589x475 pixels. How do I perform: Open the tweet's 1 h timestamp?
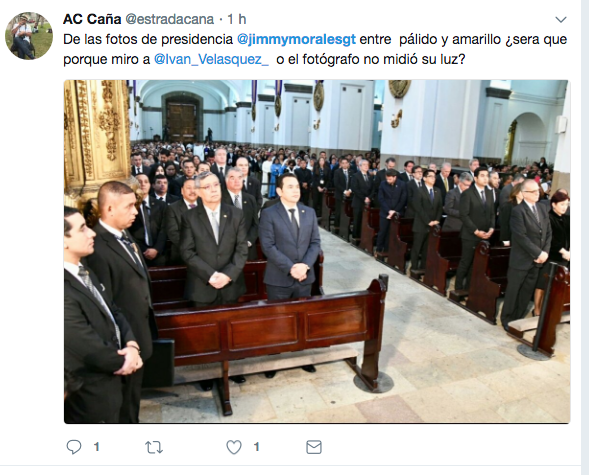pyautogui.click(x=237, y=19)
